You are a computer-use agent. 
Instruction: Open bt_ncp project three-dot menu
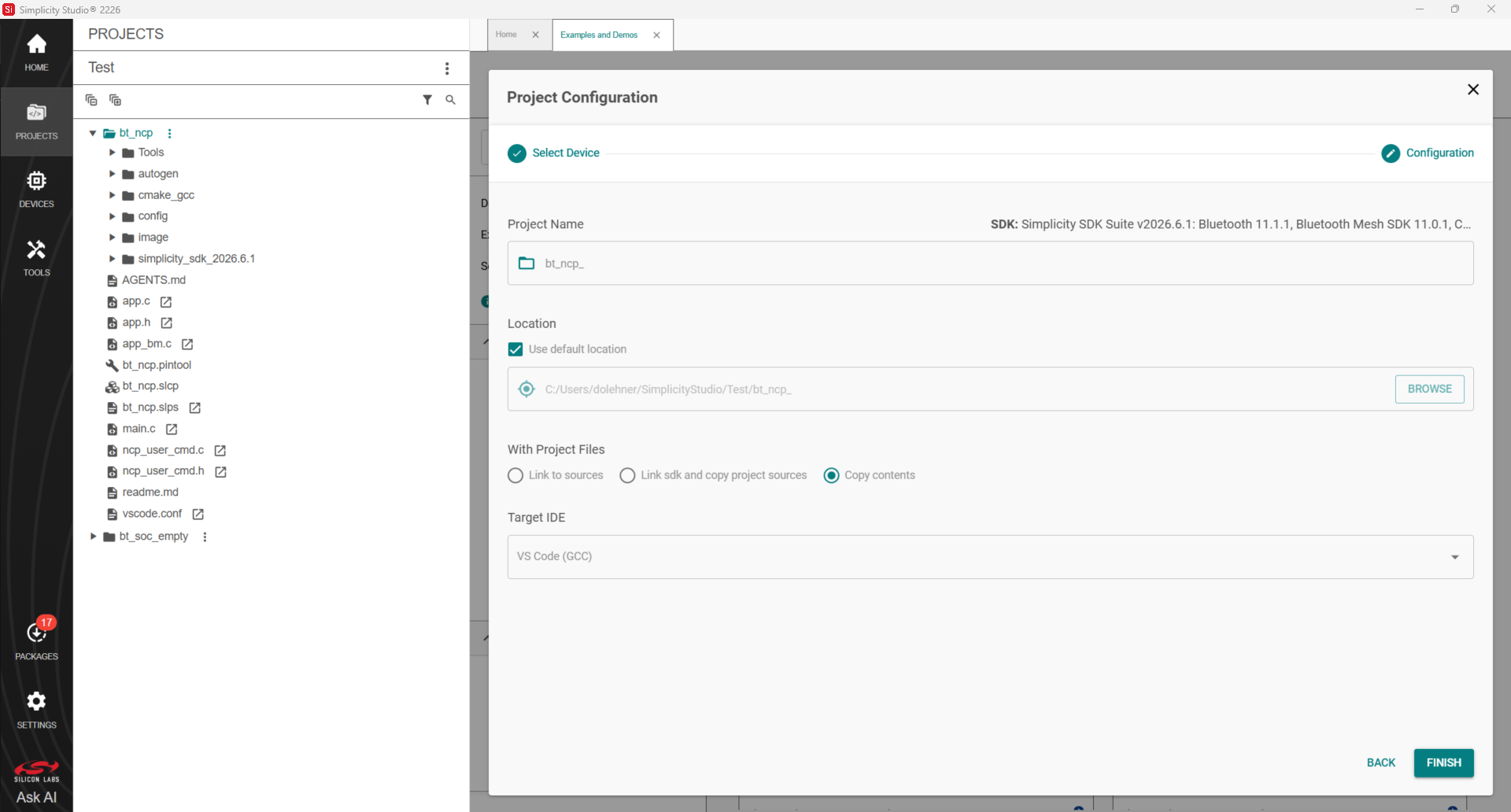[169, 133]
